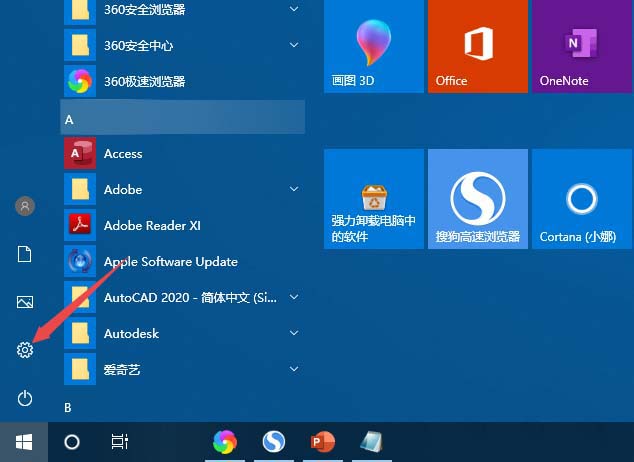Expand the 爱奇艺 folder chevron
Screen dimensions: 634x462
click(294, 369)
